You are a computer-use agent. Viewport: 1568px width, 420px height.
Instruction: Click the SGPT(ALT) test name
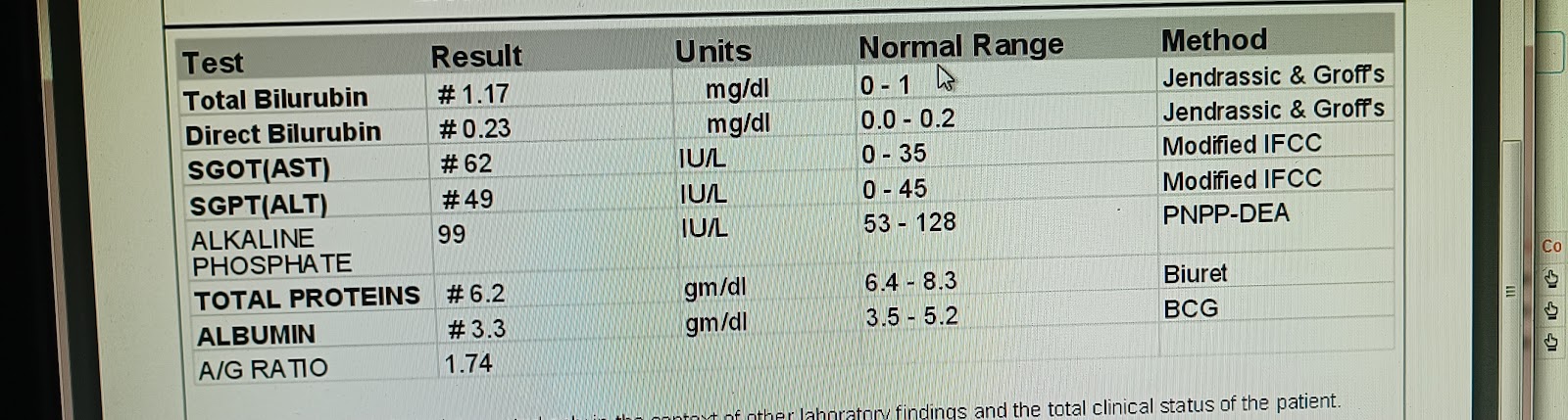258,205
